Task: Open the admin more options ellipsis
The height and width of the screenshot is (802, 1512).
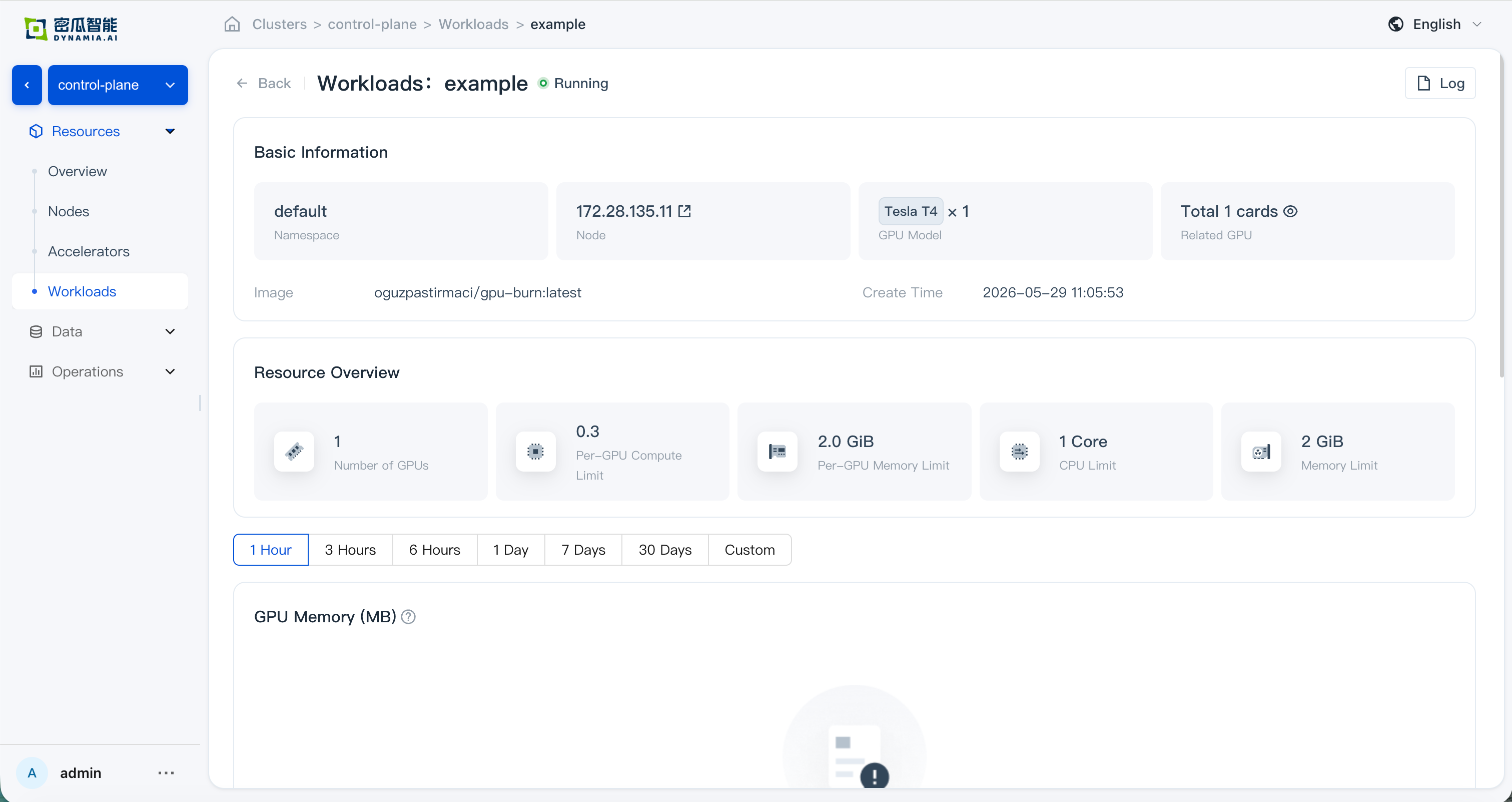Action: point(166,772)
